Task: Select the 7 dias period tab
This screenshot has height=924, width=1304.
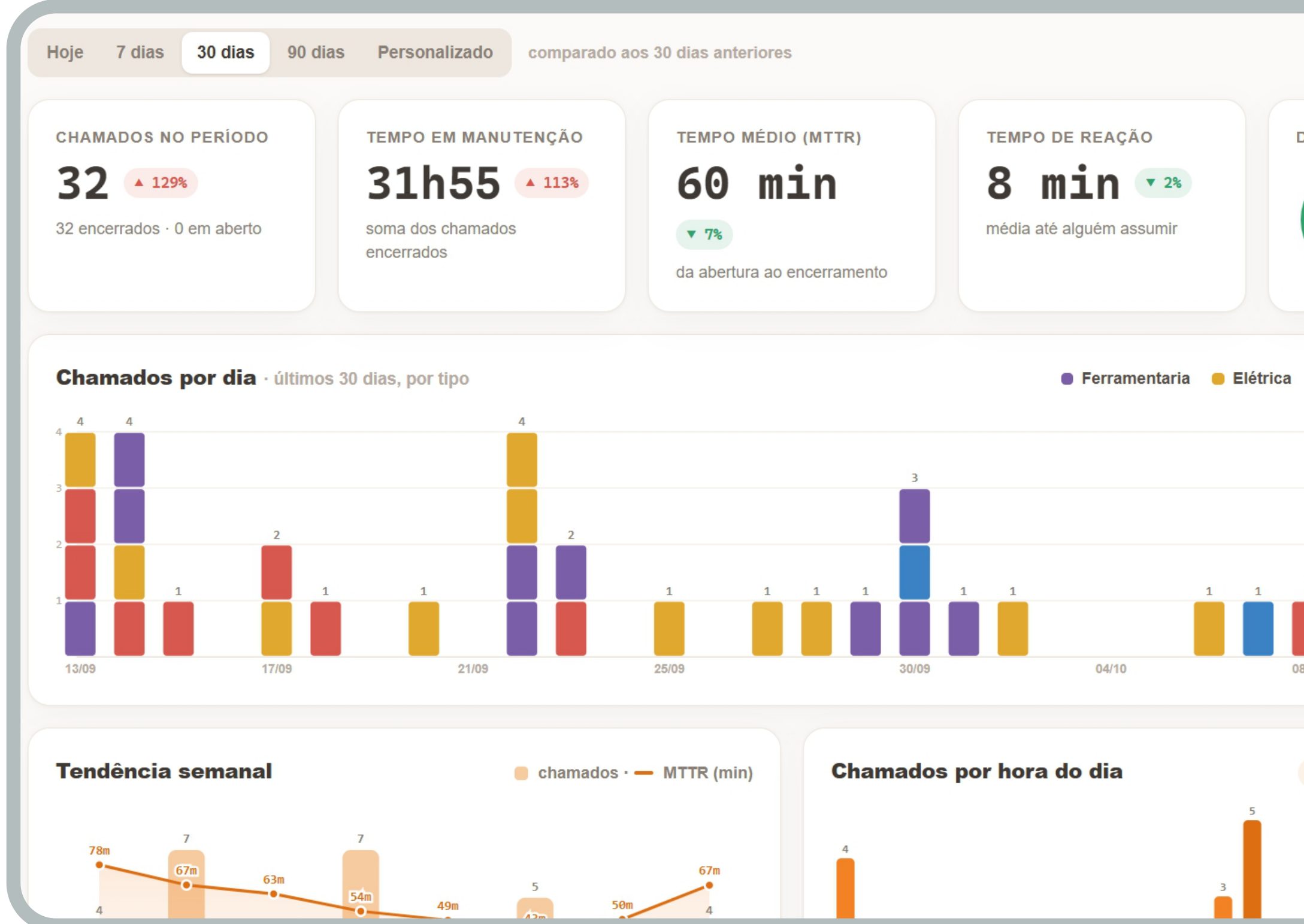Action: click(140, 53)
